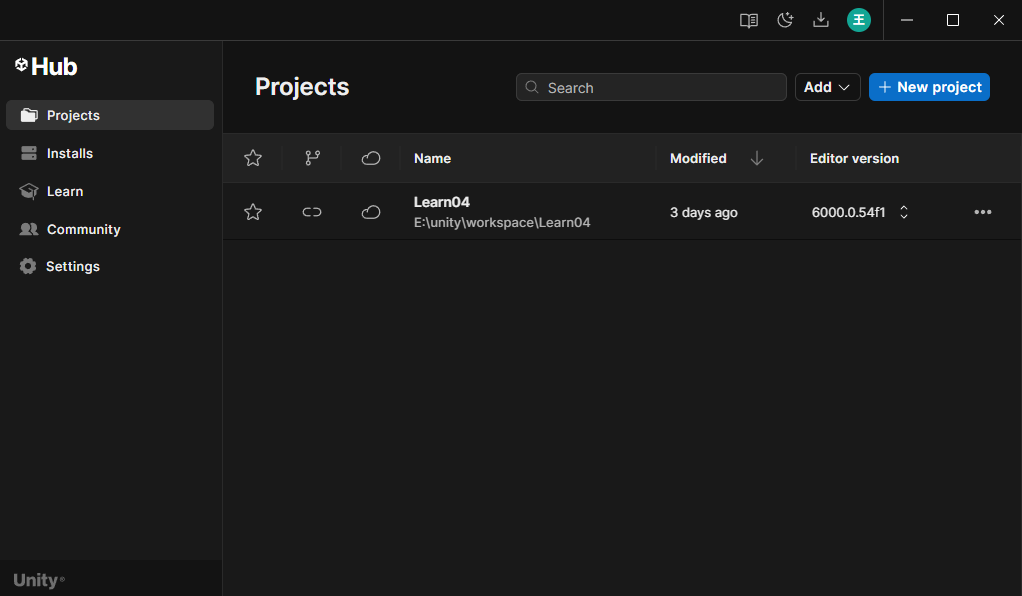Image resolution: width=1022 pixels, height=596 pixels.
Task: Open the documentation book icon in title bar
Action: click(x=749, y=20)
